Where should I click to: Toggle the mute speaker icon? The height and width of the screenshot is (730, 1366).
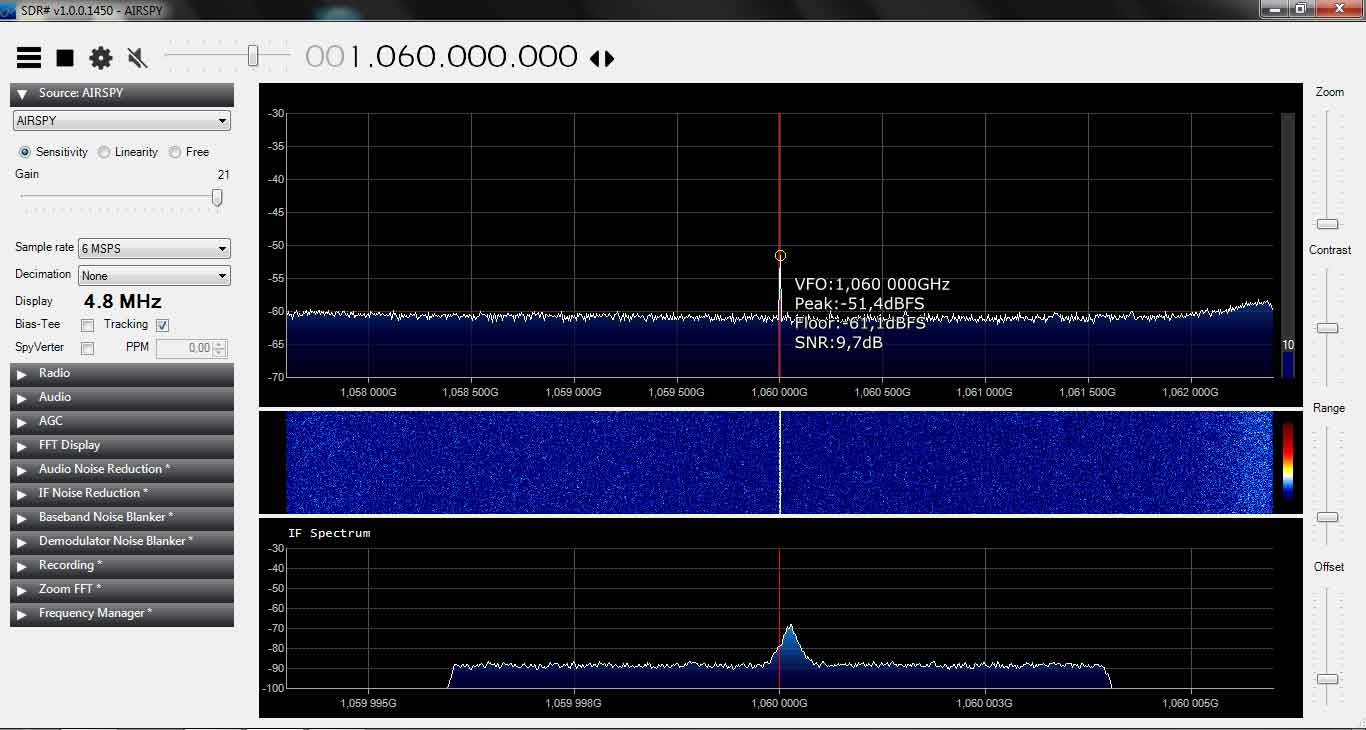[138, 58]
